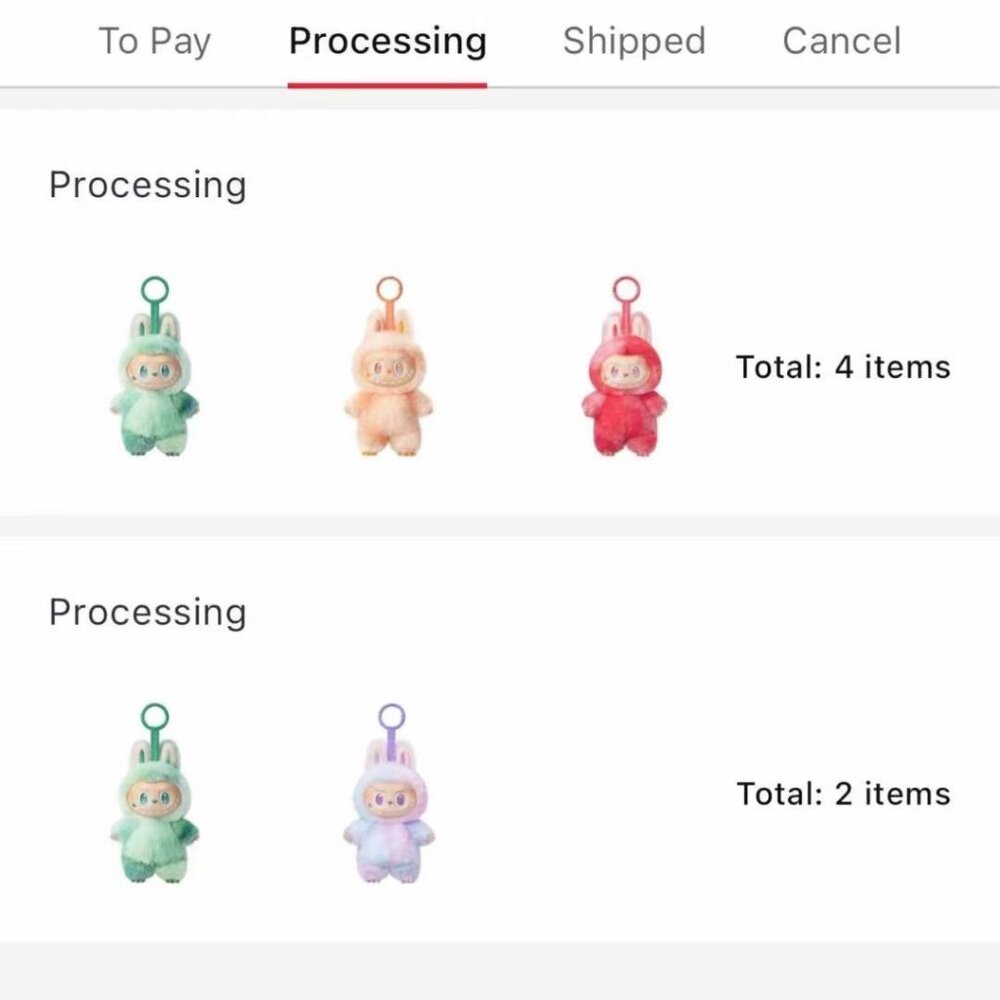Go to the Cancel tab
The height and width of the screenshot is (1000, 1000).
coord(841,41)
